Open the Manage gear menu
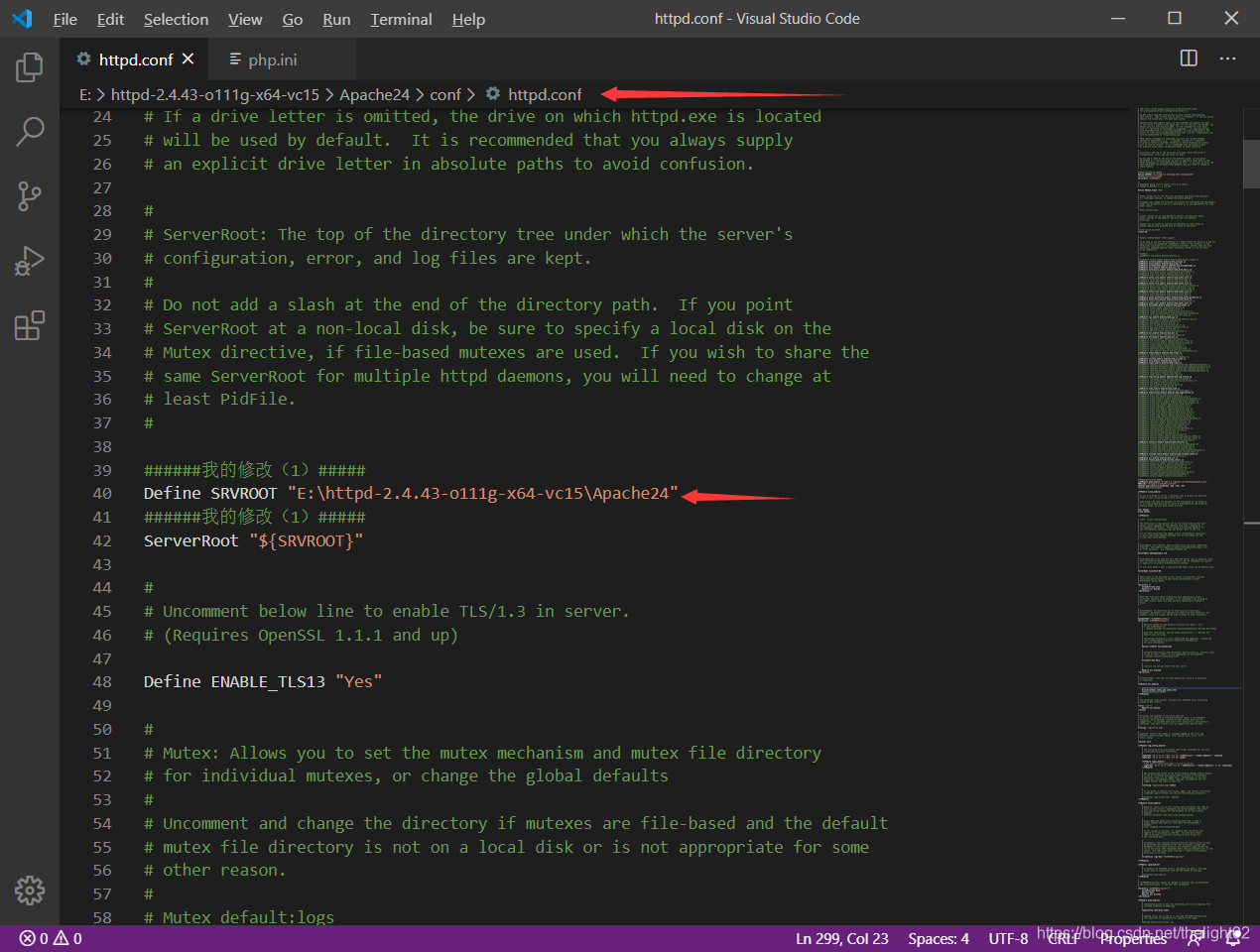Viewport: 1260px width, 952px height. (x=30, y=890)
